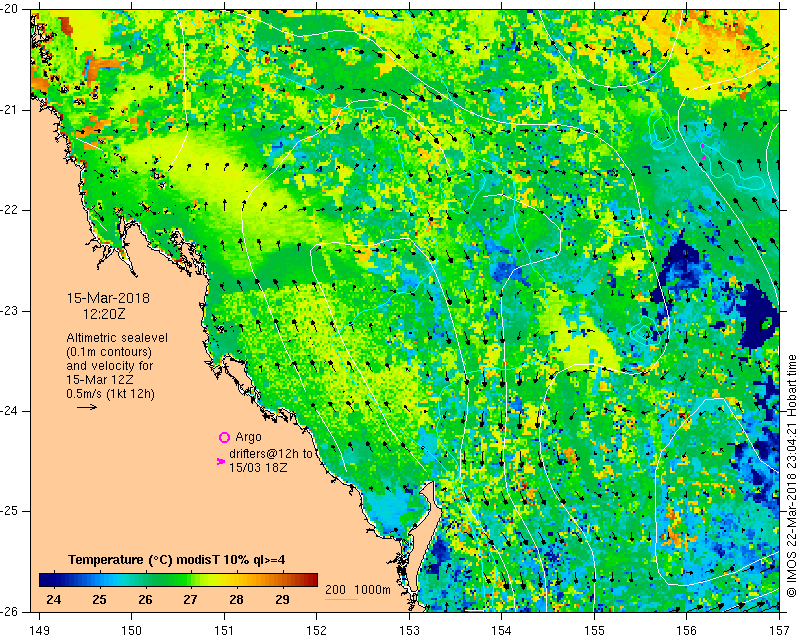The image size is (800, 640).
Task: Click the '25' color bar label
Action: click(x=99, y=600)
